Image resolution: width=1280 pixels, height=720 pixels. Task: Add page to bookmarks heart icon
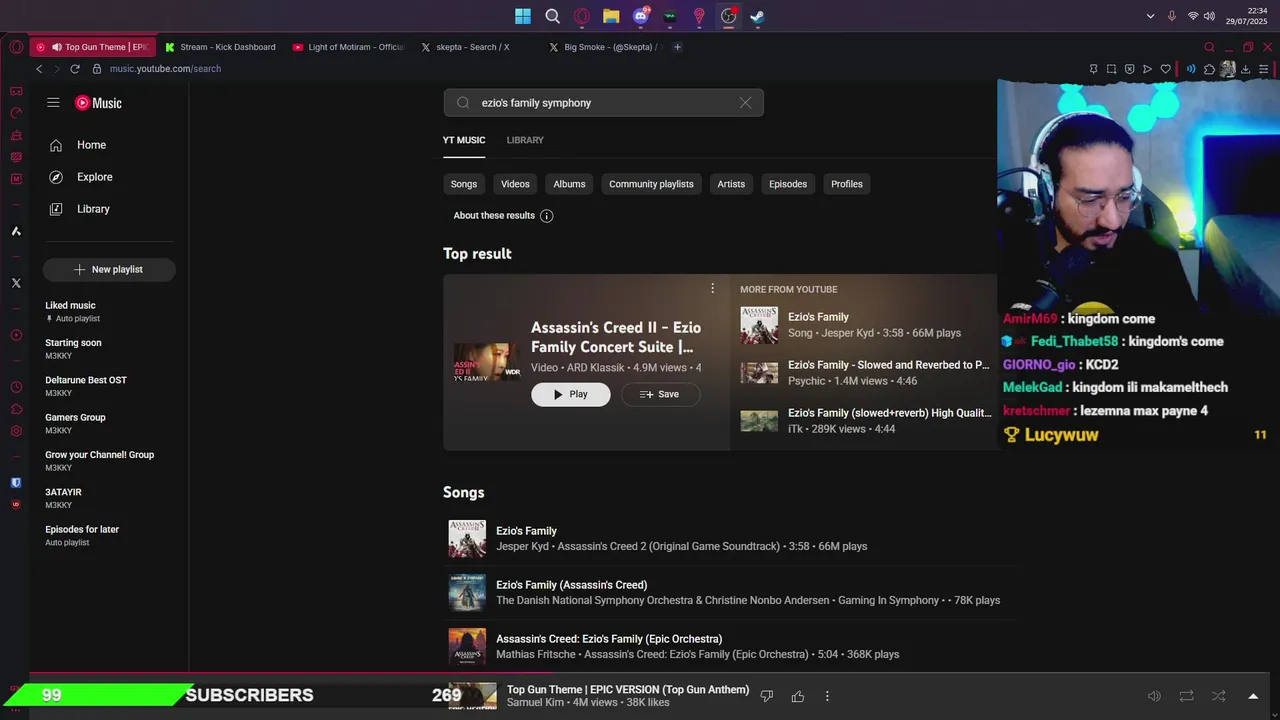[1165, 69]
